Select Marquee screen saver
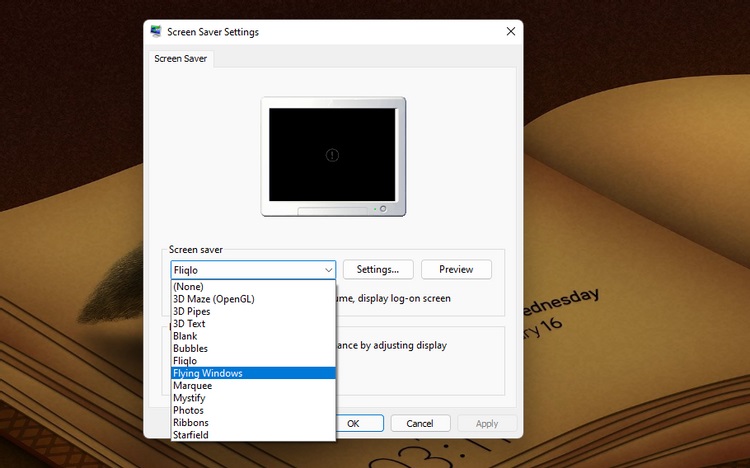The width and height of the screenshot is (750, 468). click(253, 386)
